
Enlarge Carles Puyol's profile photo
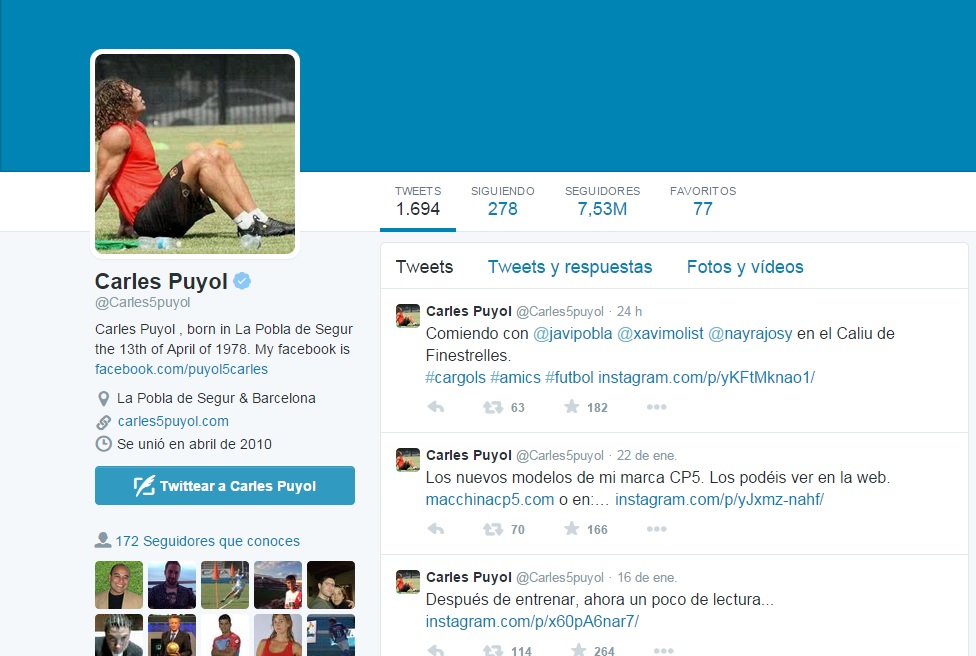click(195, 152)
